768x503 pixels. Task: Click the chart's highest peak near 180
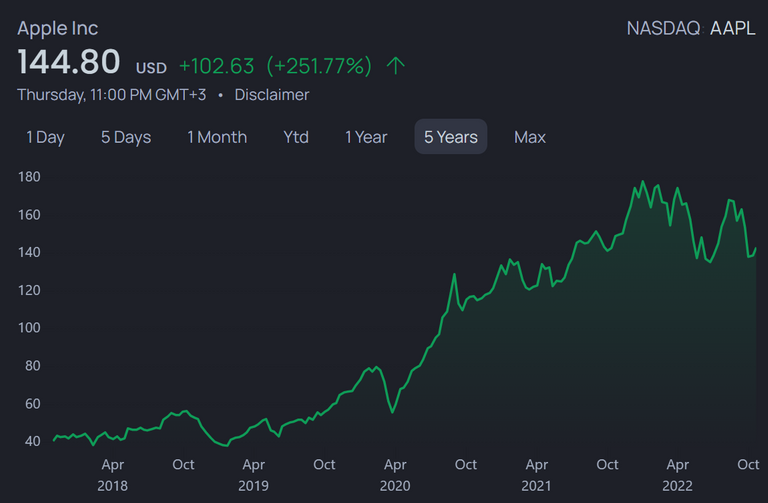(x=643, y=182)
